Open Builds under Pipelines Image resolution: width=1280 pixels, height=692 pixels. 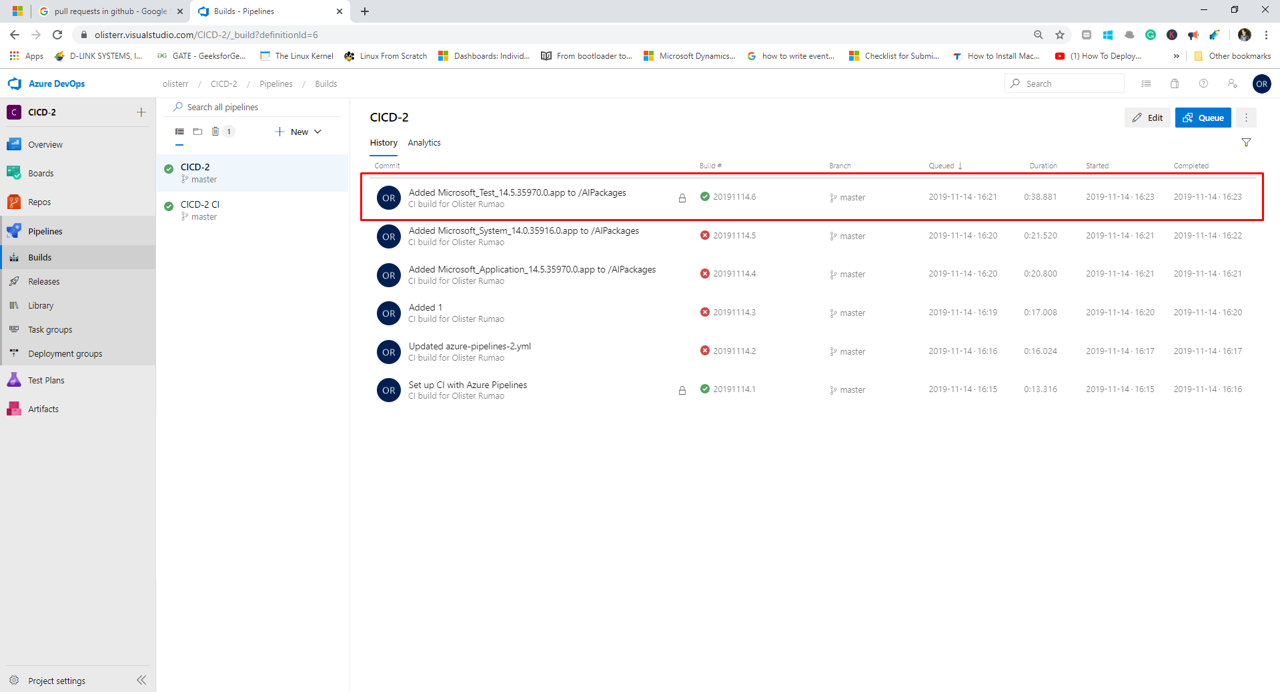(40, 257)
